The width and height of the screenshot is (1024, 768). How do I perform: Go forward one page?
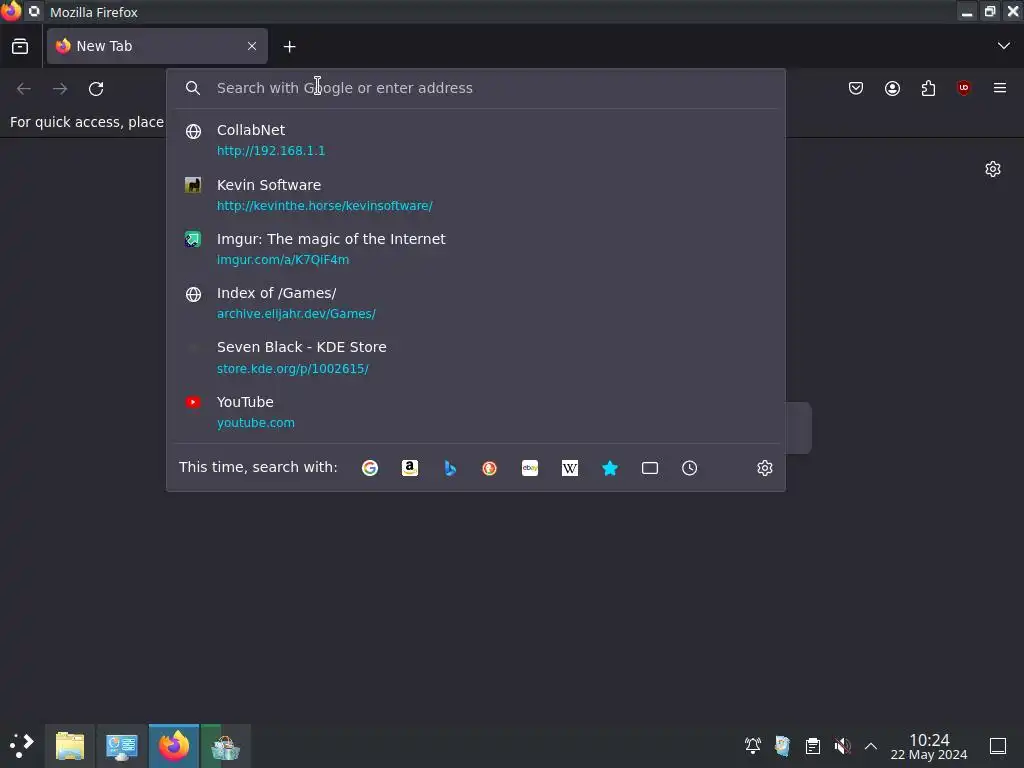coord(60,88)
